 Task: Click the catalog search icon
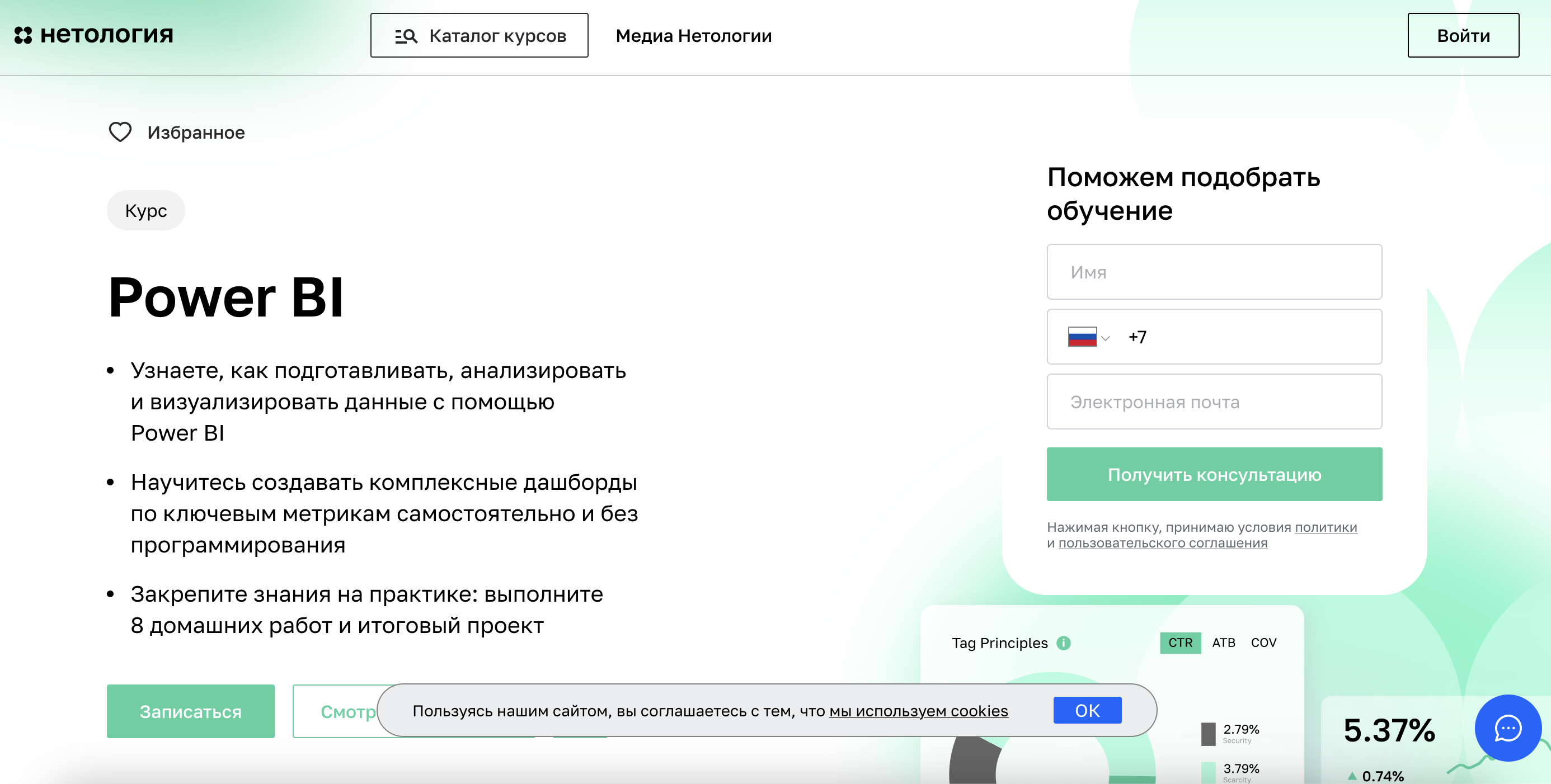(406, 36)
